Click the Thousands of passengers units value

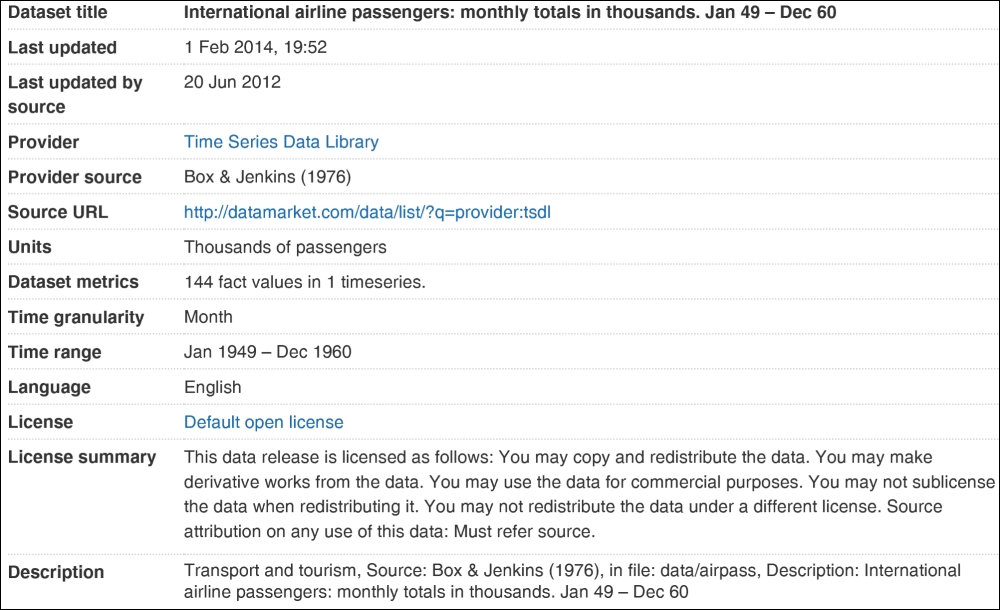285,247
